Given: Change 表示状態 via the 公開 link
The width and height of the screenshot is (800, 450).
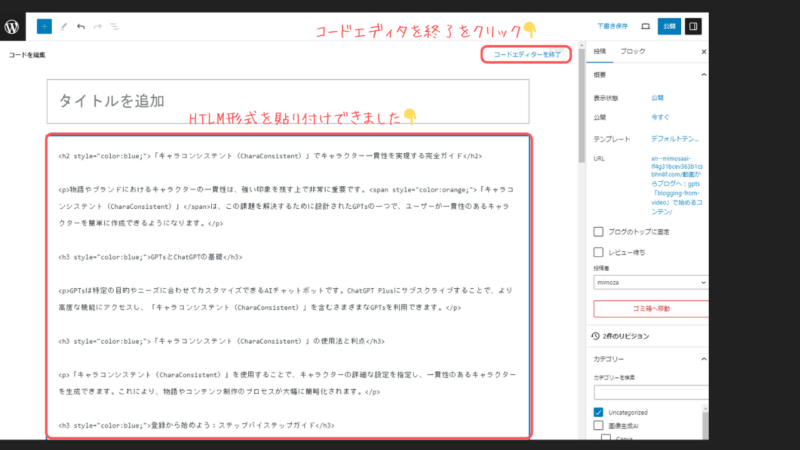Looking at the screenshot, I should tap(657, 98).
